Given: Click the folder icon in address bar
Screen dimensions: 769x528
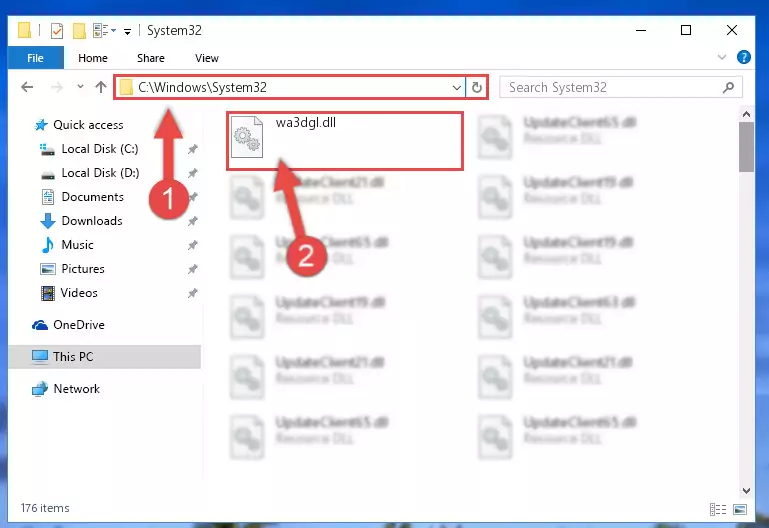Looking at the screenshot, I should 126,87.
